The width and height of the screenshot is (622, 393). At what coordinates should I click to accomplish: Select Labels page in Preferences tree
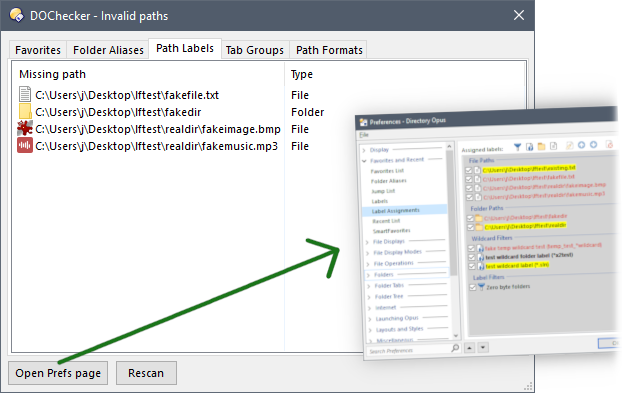click(x=380, y=201)
